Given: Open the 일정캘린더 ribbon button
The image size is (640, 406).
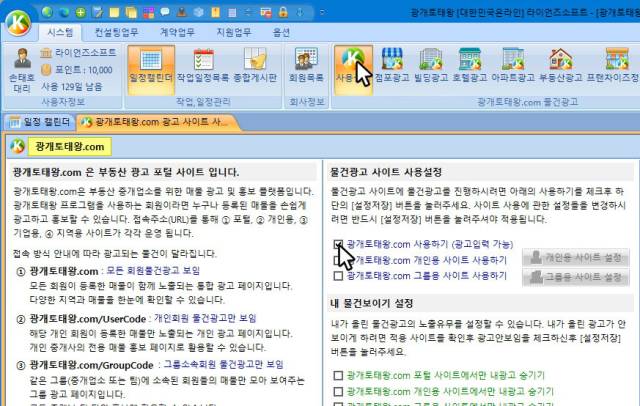Looking at the screenshot, I should [x=151, y=70].
